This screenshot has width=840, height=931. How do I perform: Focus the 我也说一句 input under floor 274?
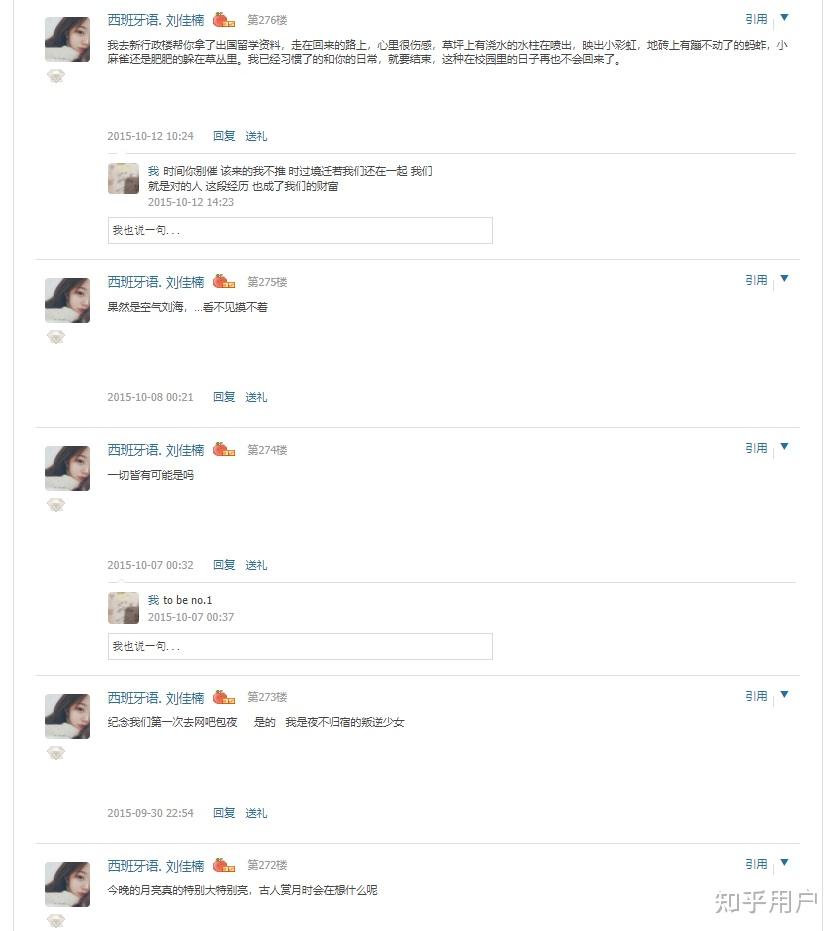(300, 646)
